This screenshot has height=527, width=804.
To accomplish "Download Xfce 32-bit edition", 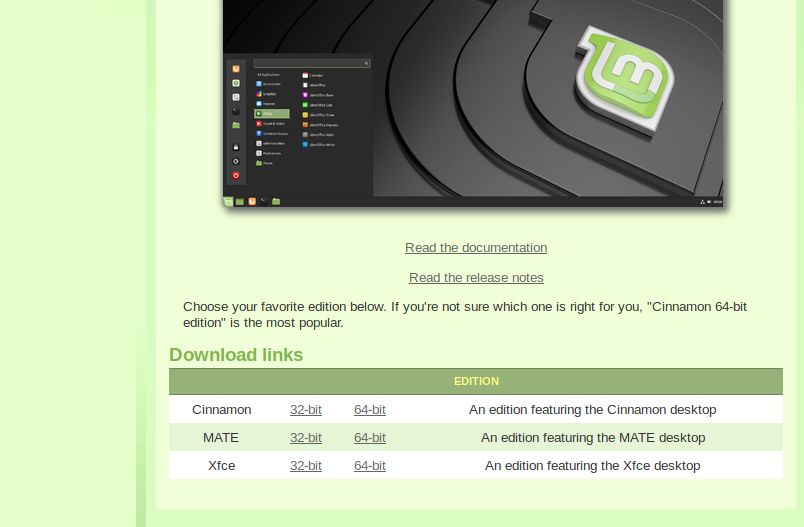I will pyautogui.click(x=306, y=465).
